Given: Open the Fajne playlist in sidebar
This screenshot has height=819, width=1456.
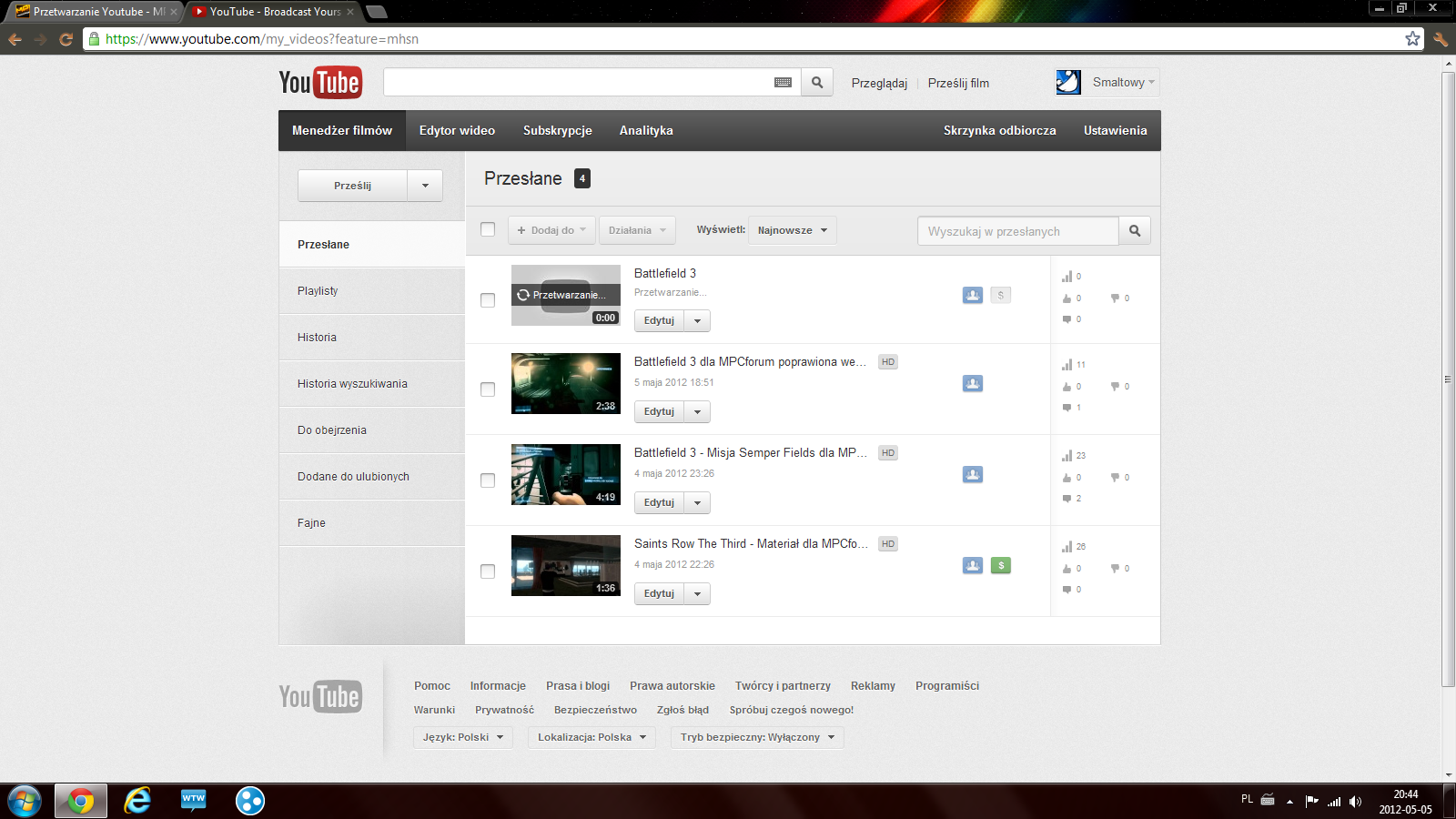Looking at the screenshot, I should coord(372,523).
